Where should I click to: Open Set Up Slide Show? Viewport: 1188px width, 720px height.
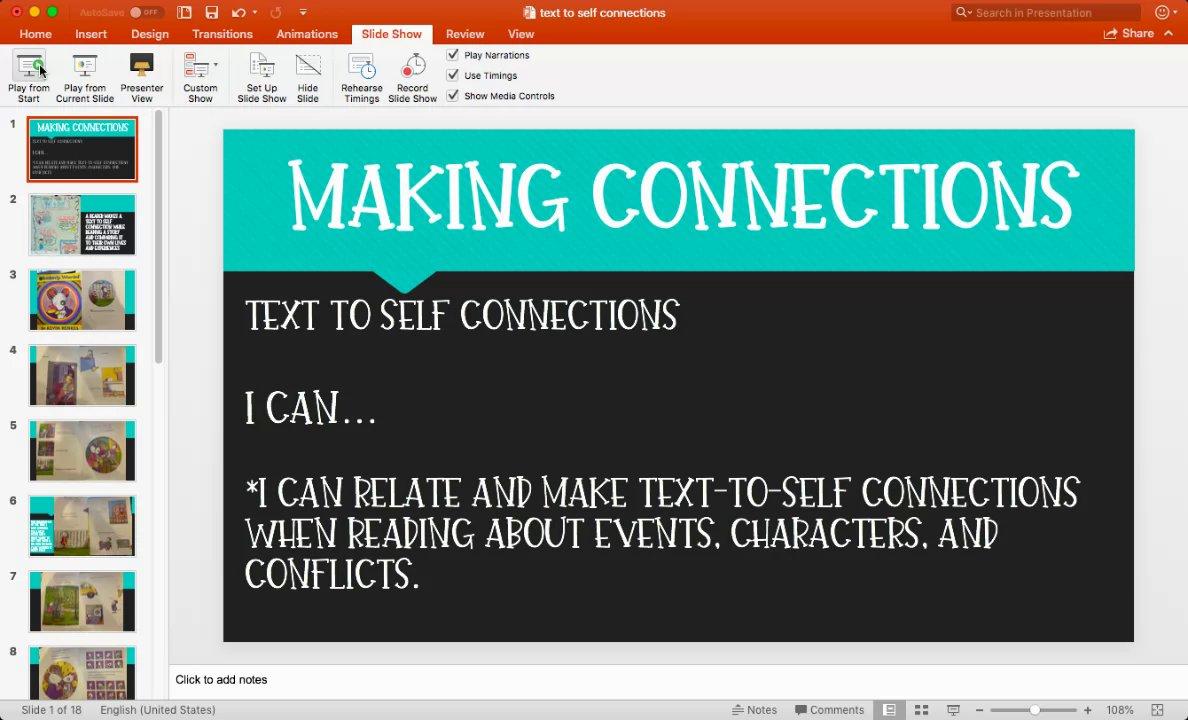(x=261, y=77)
